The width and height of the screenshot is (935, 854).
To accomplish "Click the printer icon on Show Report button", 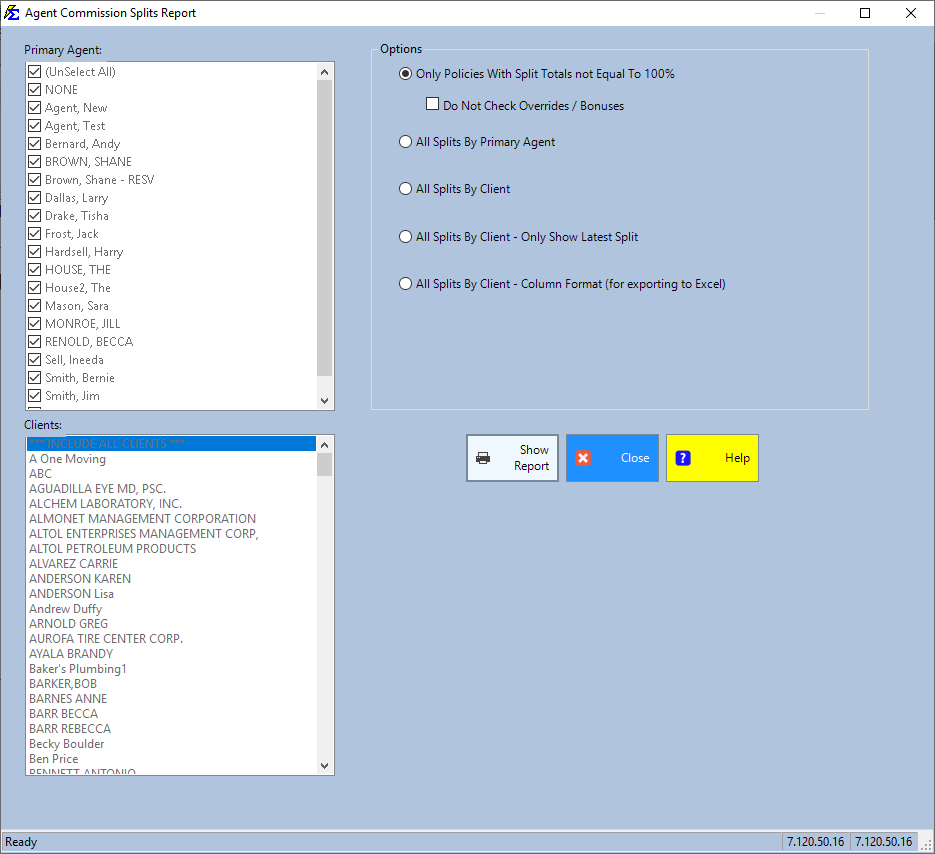I will (x=484, y=457).
